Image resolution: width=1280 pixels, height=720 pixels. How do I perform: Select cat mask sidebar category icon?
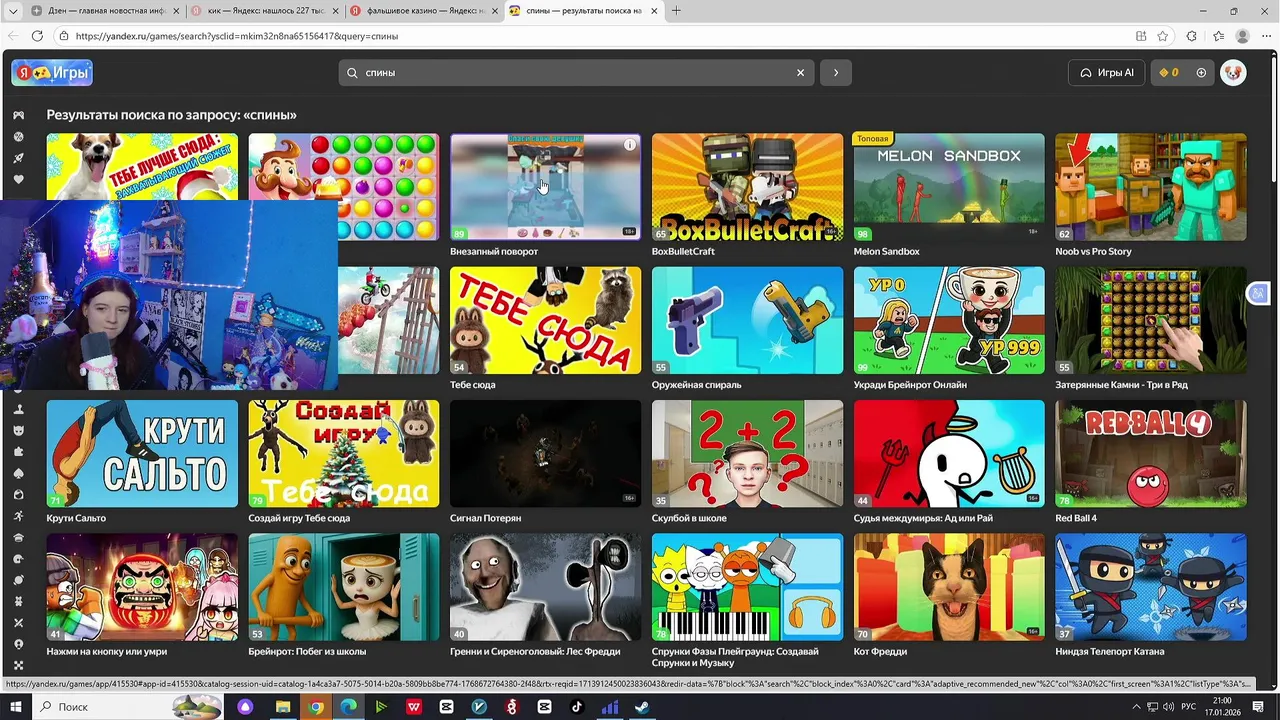(18, 430)
